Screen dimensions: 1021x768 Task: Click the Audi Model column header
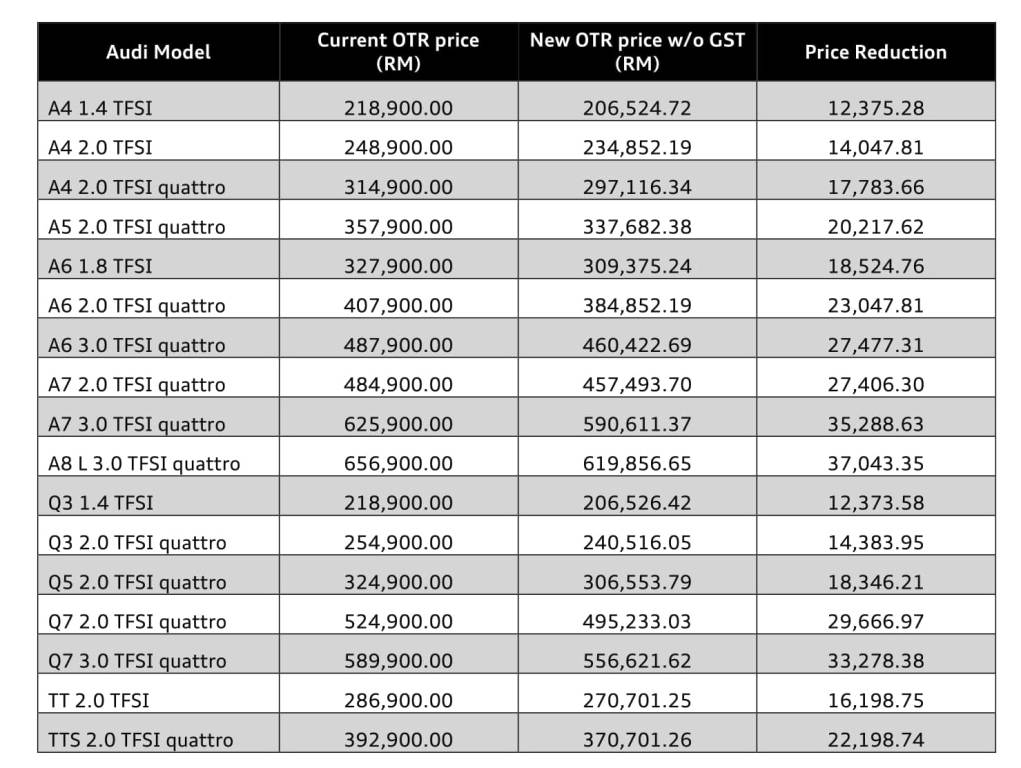(158, 52)
